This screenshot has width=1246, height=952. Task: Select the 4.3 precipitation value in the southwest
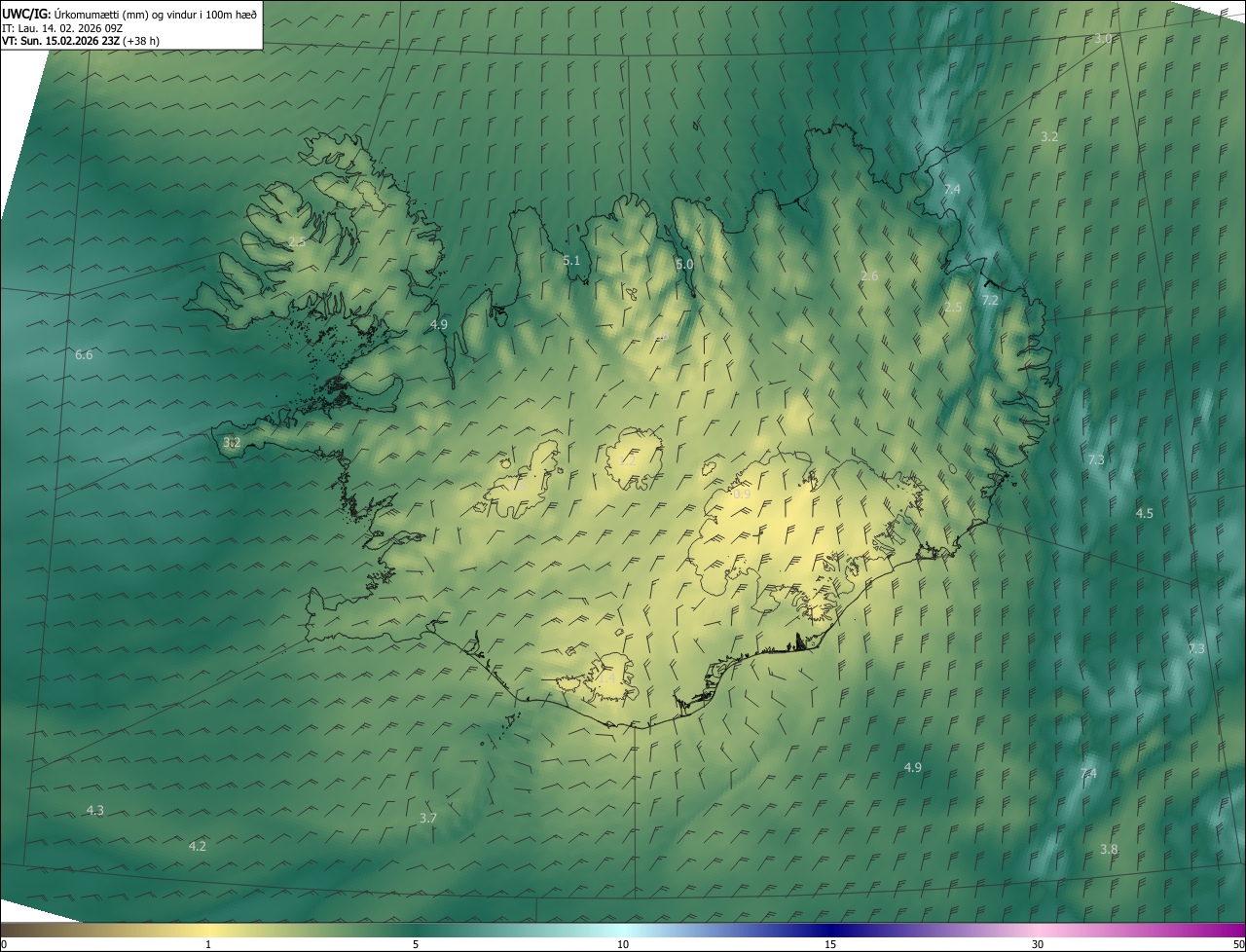click(x=94, y=811)
